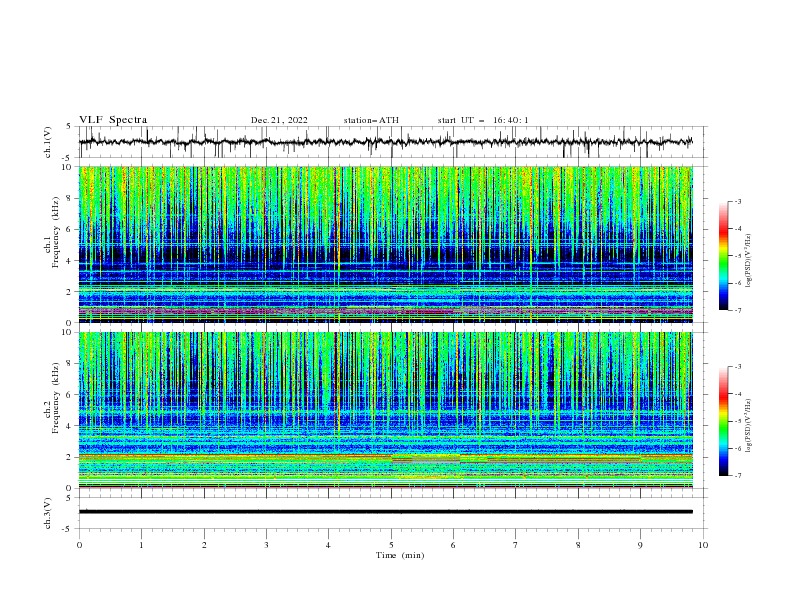
Task: Click inside the ch.1 spectrogram panel
Action: point(386,244)
